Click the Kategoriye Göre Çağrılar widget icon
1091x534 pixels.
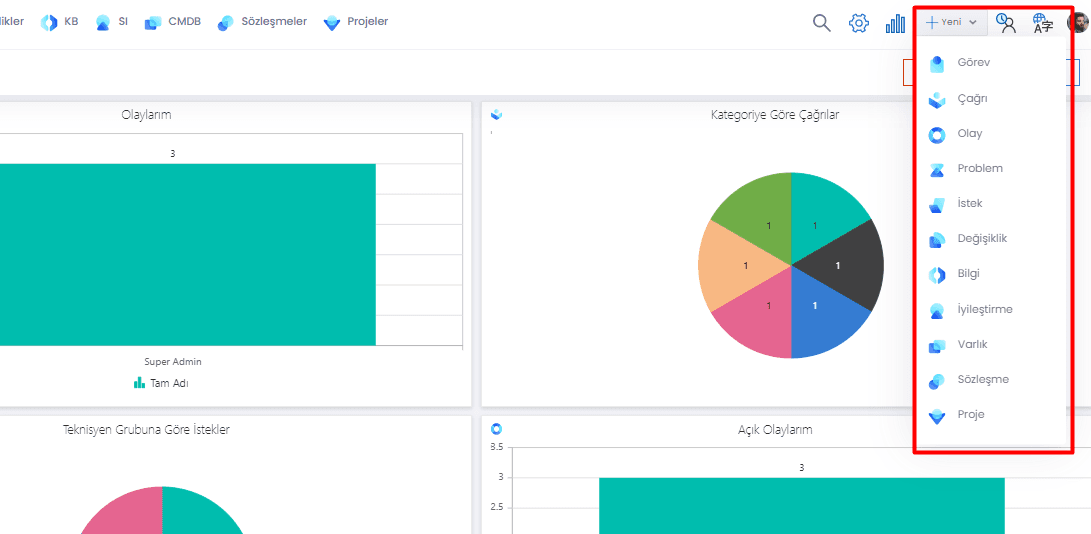496,114
